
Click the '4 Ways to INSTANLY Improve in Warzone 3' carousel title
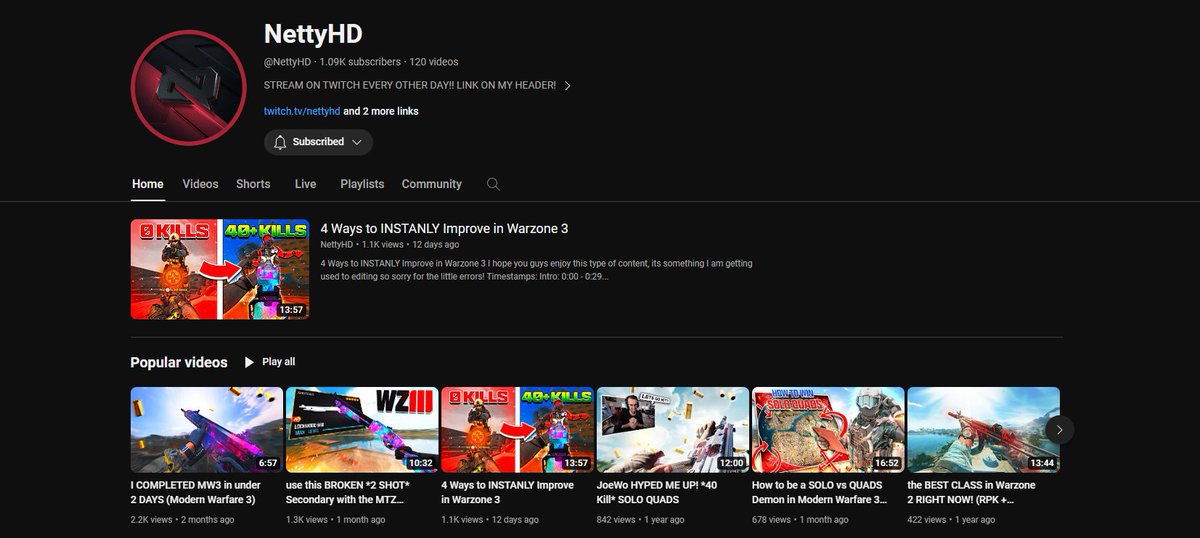(507, 492)
